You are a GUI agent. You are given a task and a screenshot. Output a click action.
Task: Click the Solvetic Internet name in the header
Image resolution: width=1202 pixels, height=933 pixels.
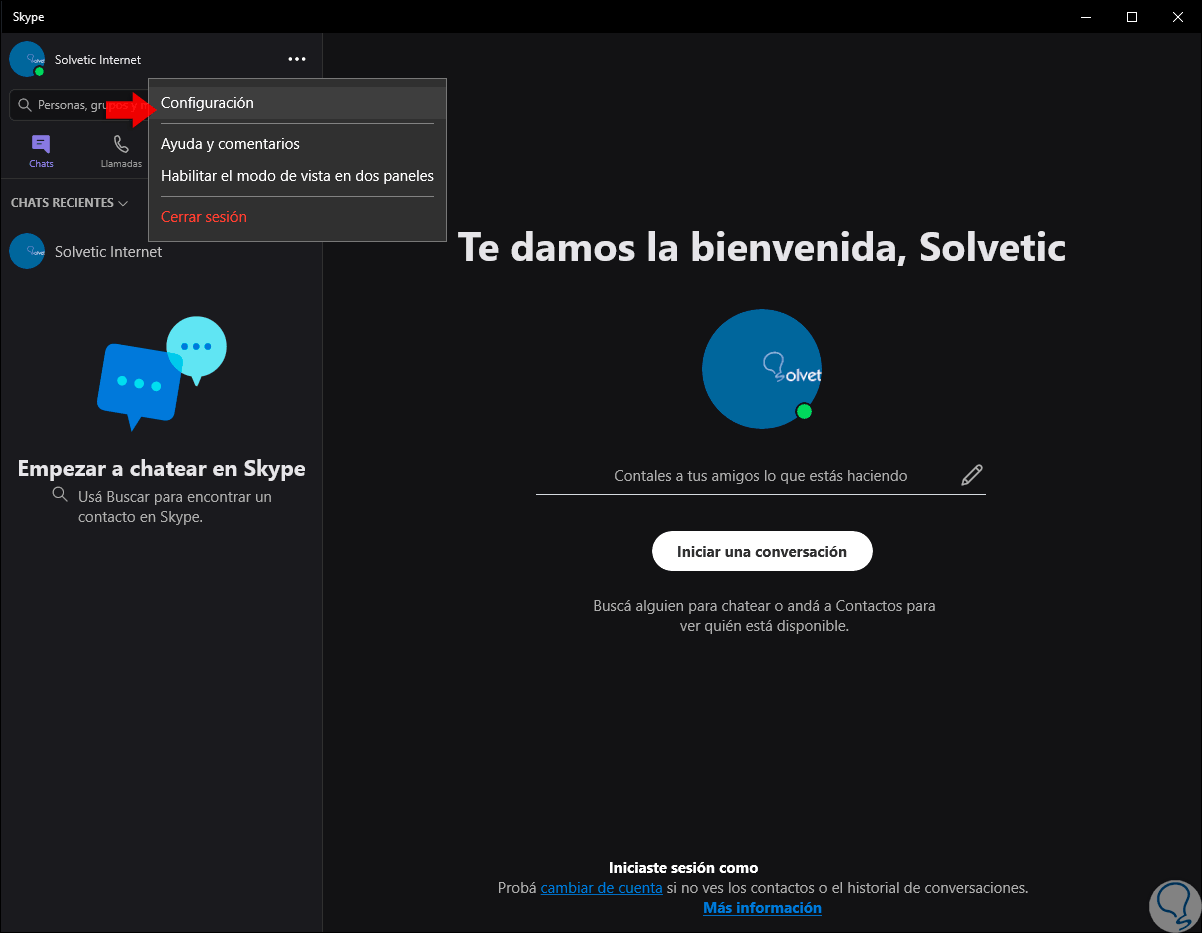click(x=98, y=60)
